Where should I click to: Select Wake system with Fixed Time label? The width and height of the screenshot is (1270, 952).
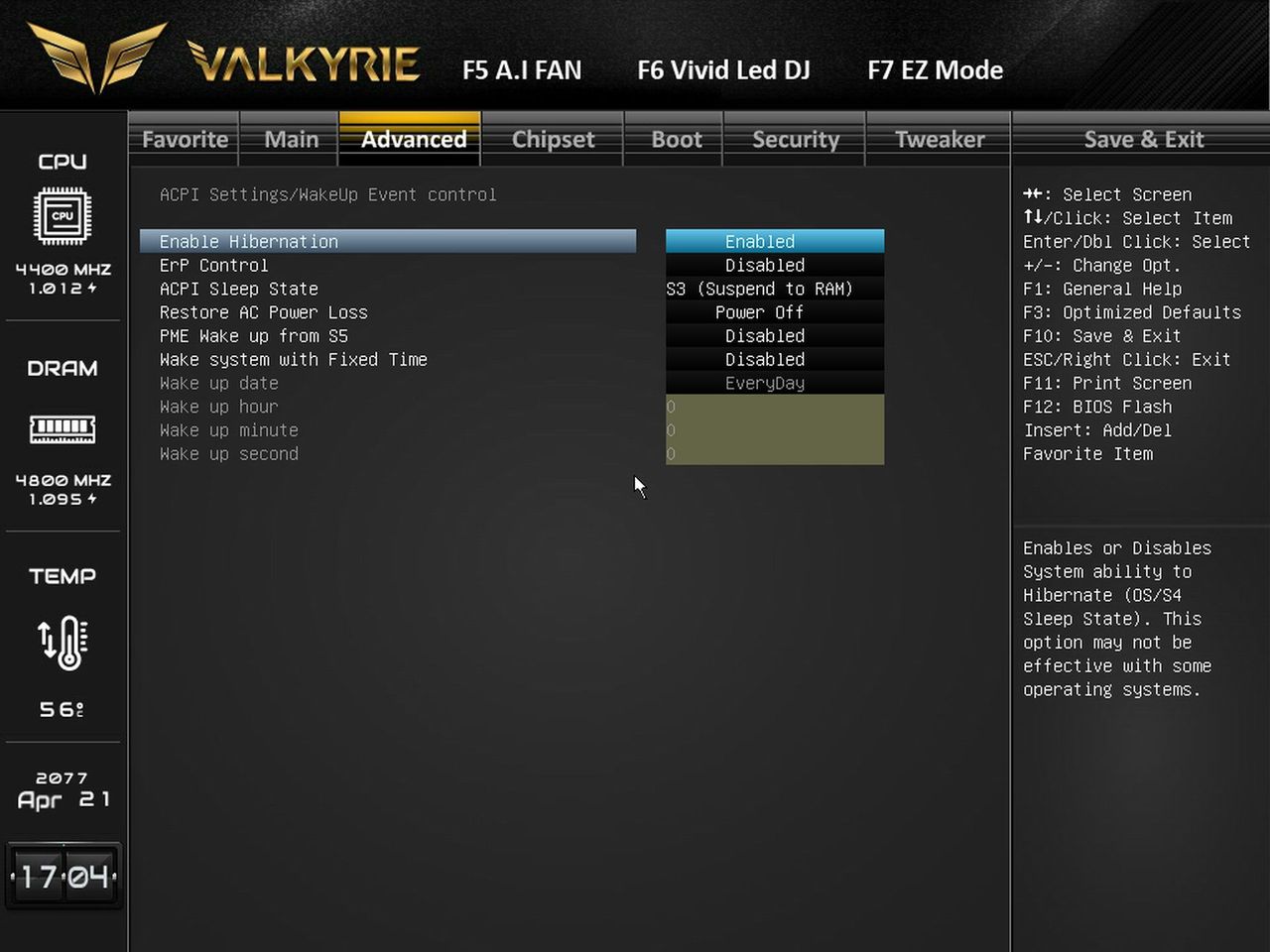[x=293, y=360]
